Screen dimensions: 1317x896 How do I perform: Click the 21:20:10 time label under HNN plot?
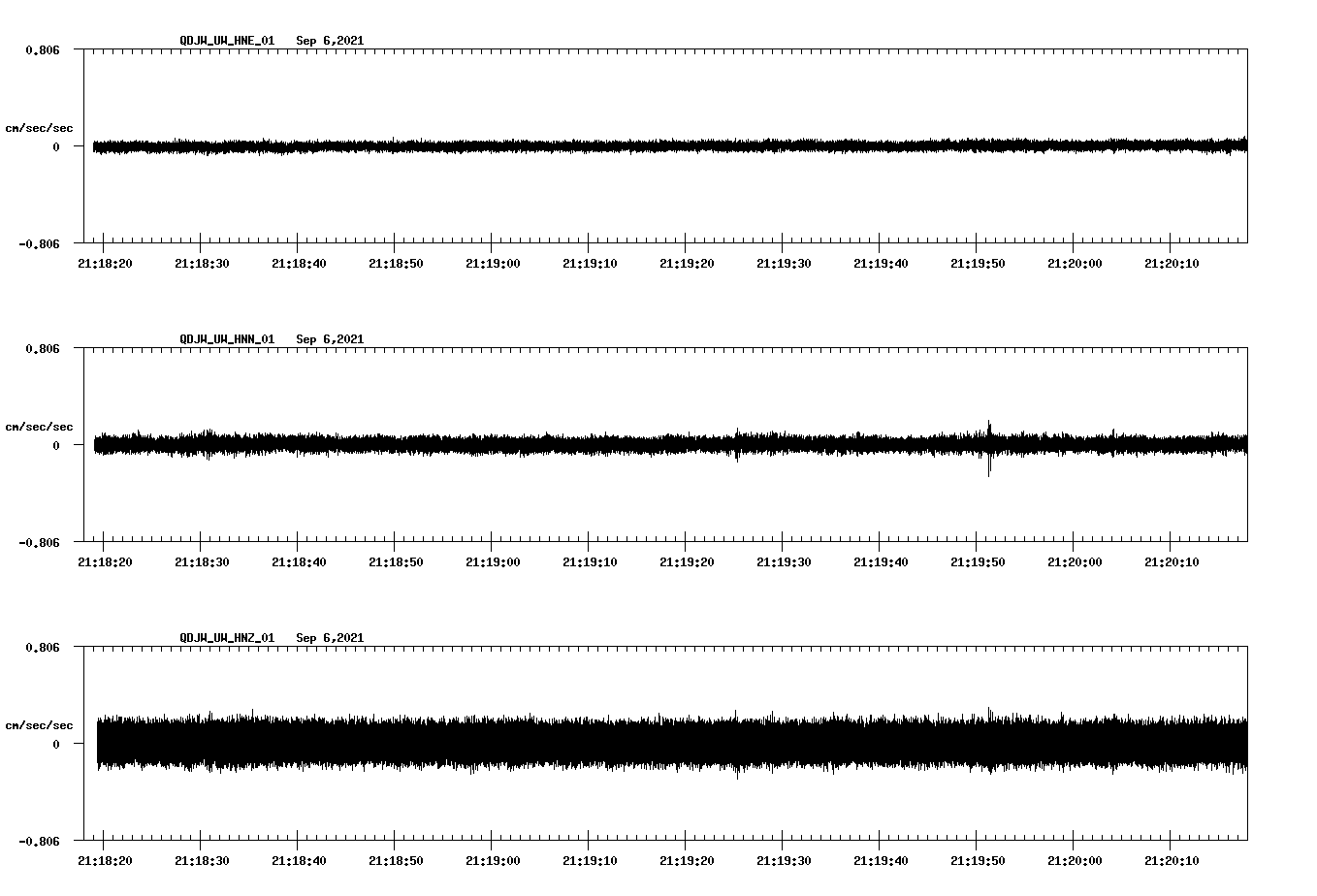1172,562
